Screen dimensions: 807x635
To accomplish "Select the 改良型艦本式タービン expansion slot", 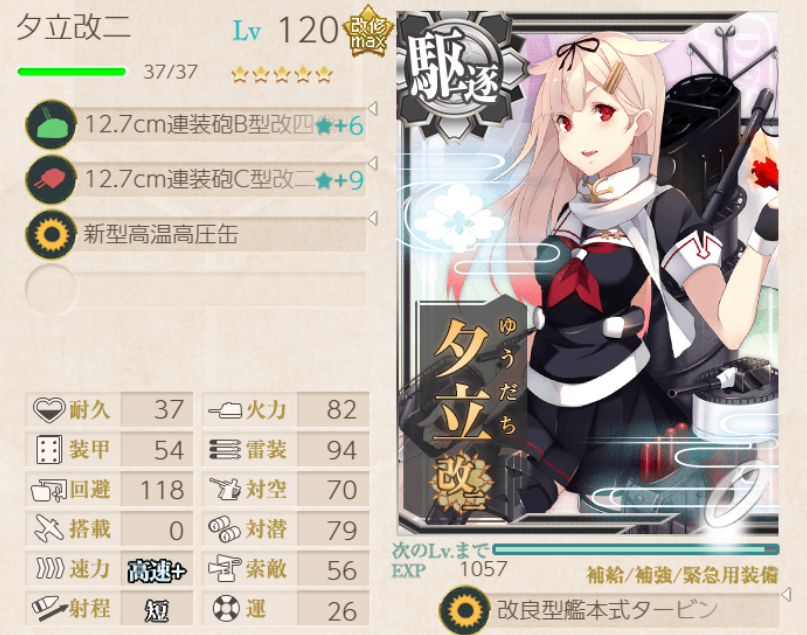I will click(x=609, y=610).
